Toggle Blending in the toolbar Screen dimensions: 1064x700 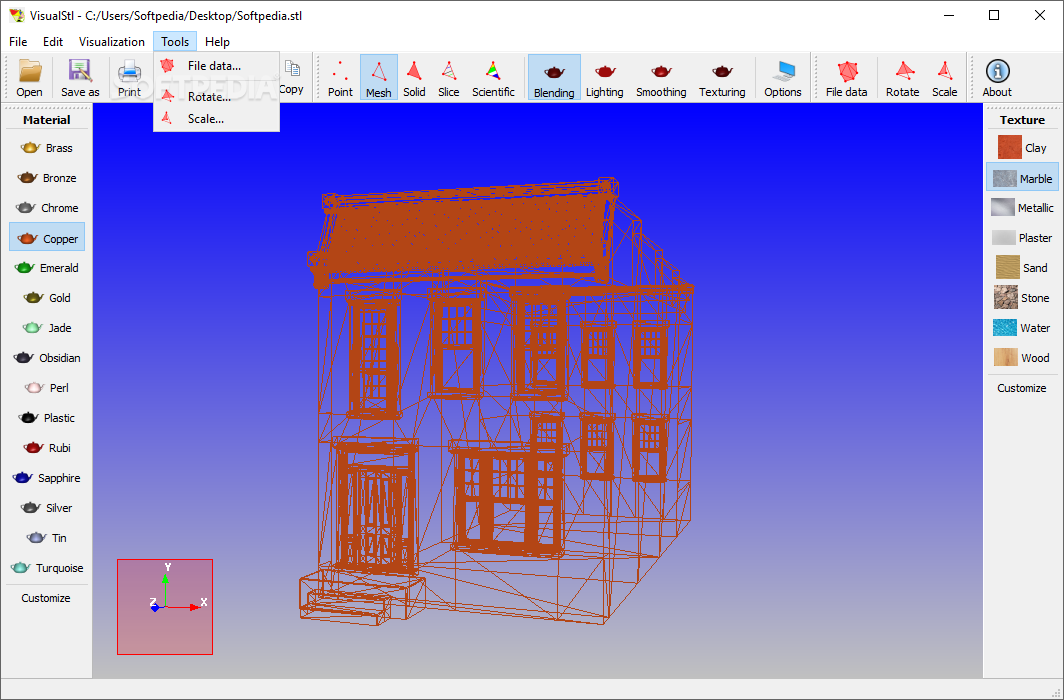(x=554, y=77)
